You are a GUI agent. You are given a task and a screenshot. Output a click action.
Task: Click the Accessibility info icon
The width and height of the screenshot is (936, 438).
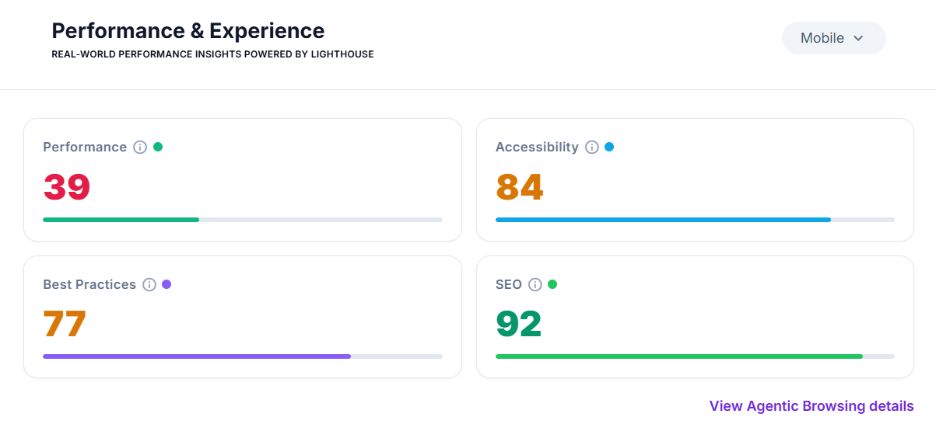point(592,147)
